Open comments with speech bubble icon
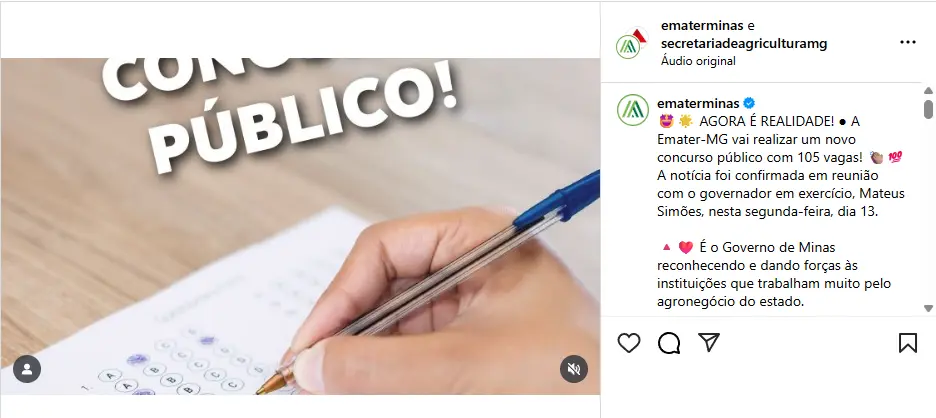 pyautogui.click(x=669, y=343)
